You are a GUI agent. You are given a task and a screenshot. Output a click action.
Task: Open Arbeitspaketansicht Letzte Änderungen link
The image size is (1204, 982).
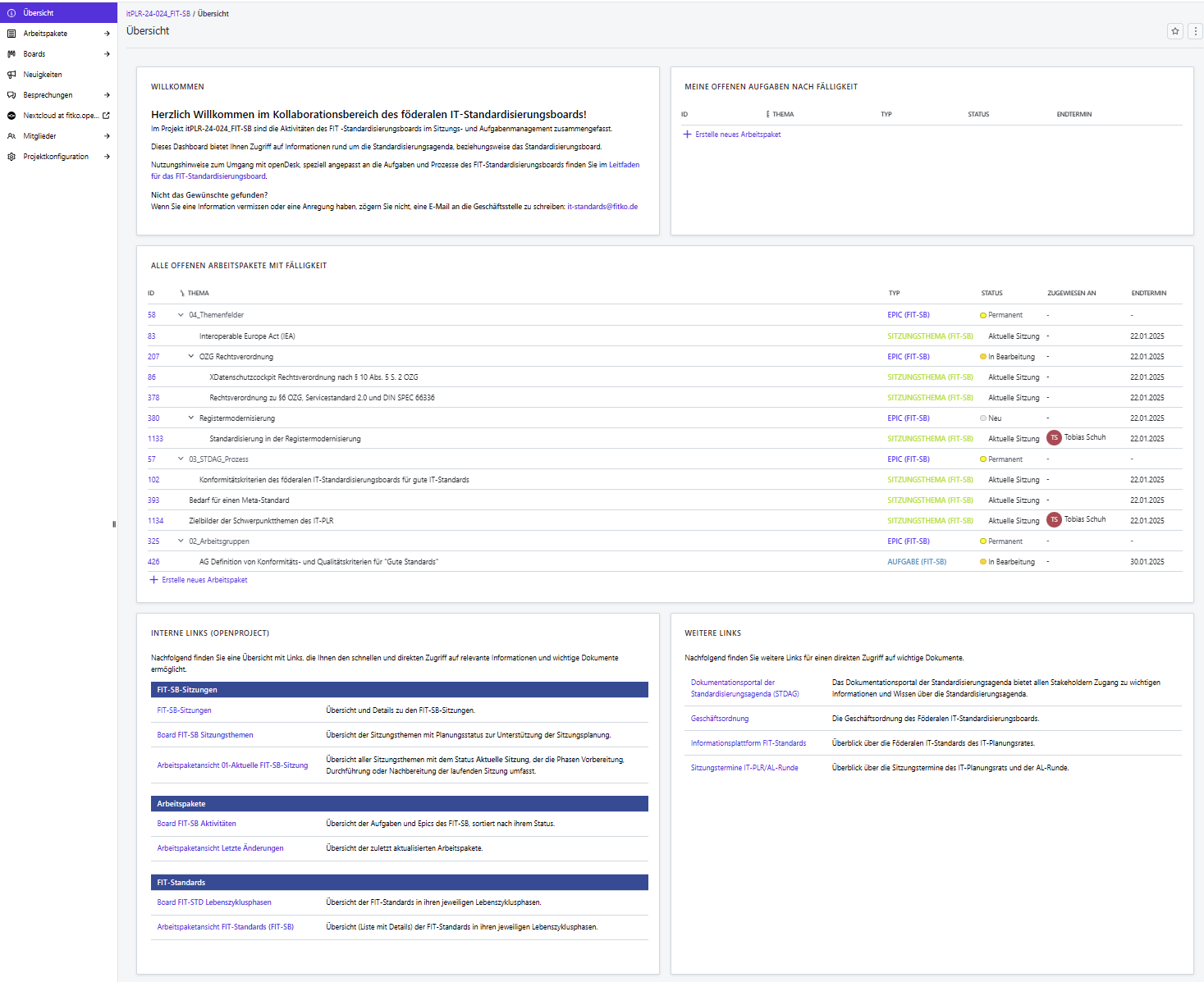[x=220, y=848]
